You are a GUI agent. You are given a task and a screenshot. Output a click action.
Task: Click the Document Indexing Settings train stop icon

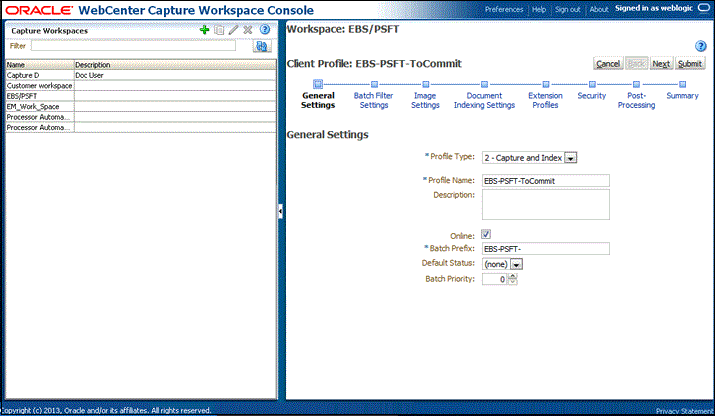[484, 84]
